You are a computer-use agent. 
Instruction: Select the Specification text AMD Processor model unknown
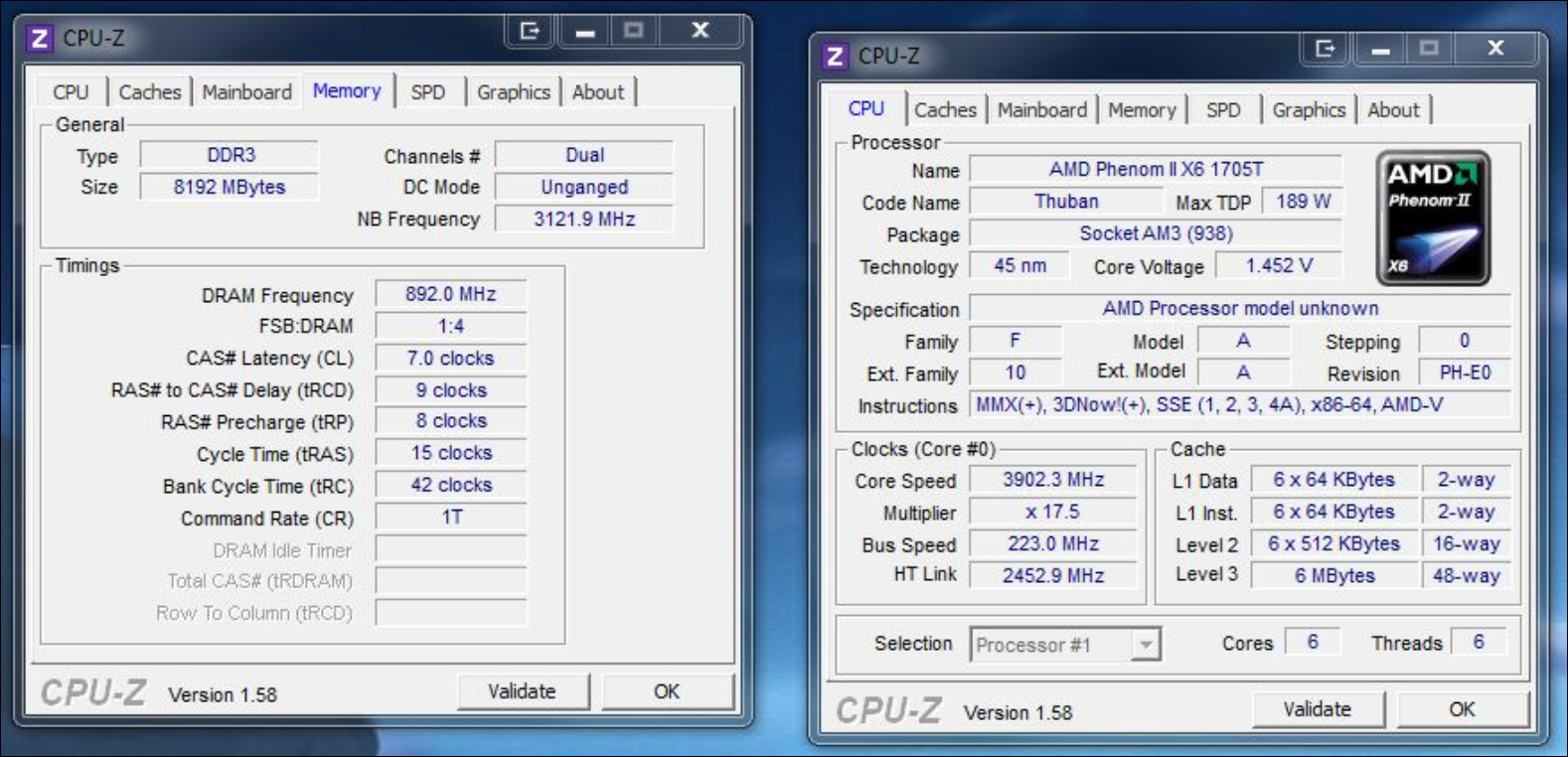[x=1240, y=308]
